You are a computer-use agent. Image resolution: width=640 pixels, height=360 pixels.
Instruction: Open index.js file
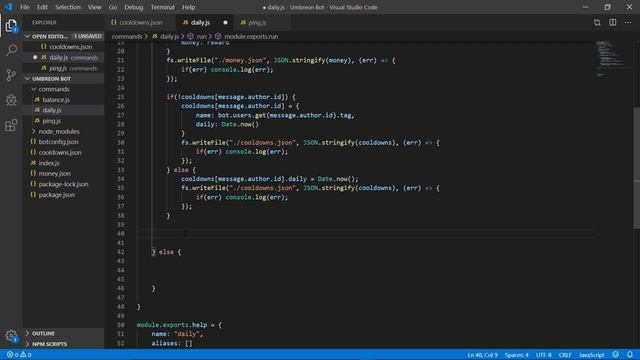coord(63,163)
